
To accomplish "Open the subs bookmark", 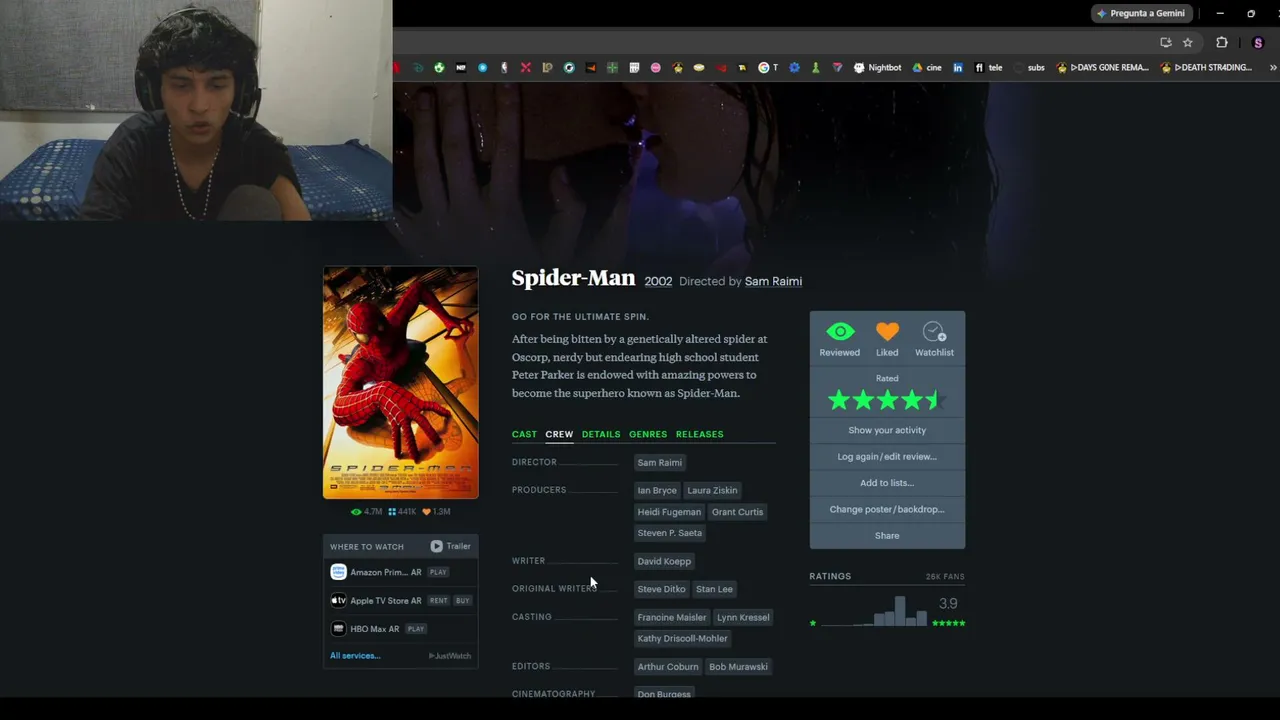I will tap(1029, 68).
